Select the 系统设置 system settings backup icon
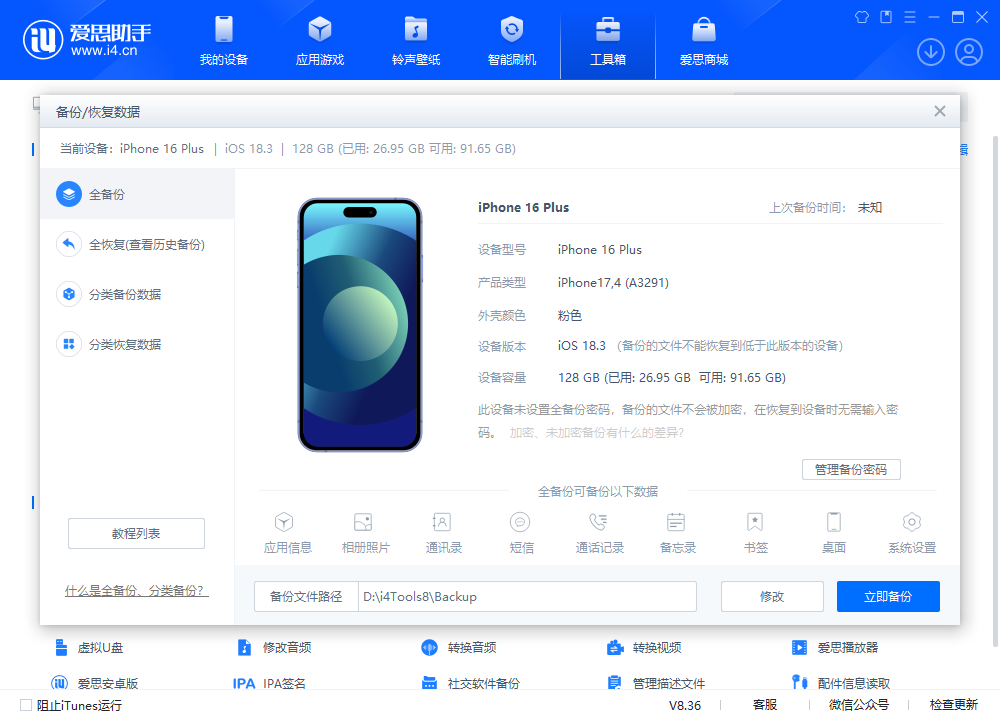This screenshot has height=720, width=1000. (911, 530)
